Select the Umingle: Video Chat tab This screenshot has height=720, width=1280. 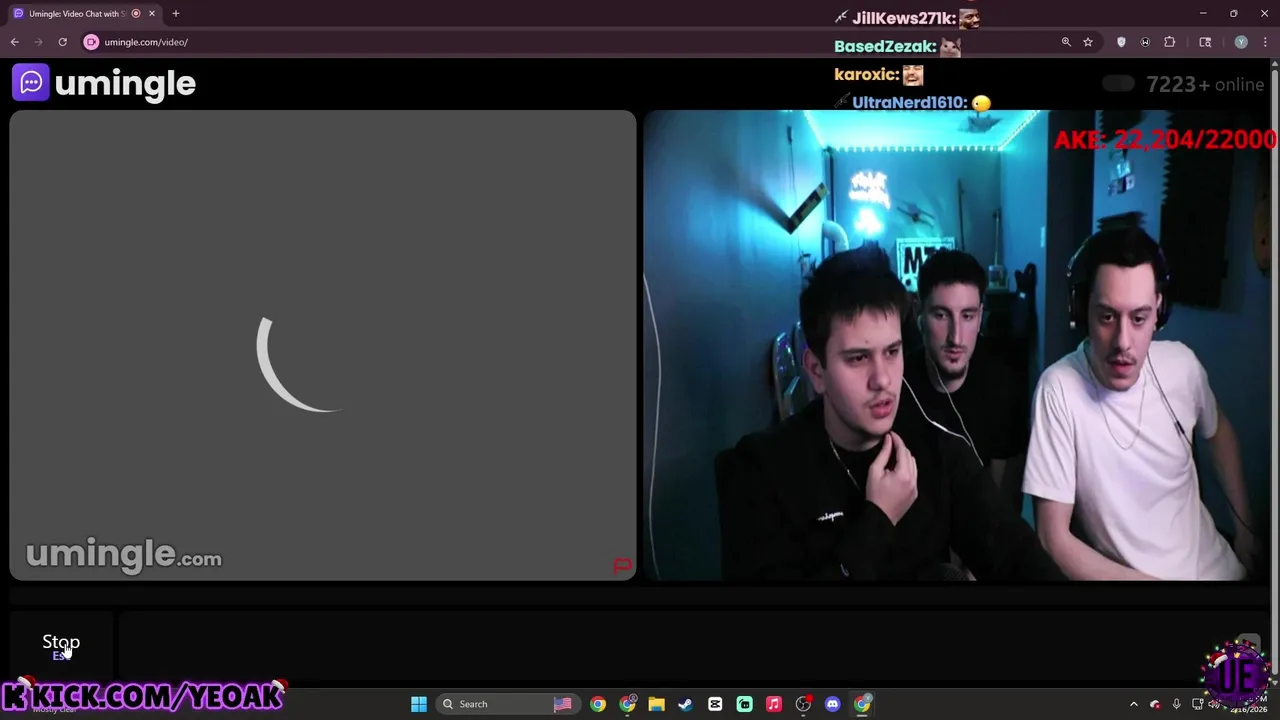click(84, 14)
